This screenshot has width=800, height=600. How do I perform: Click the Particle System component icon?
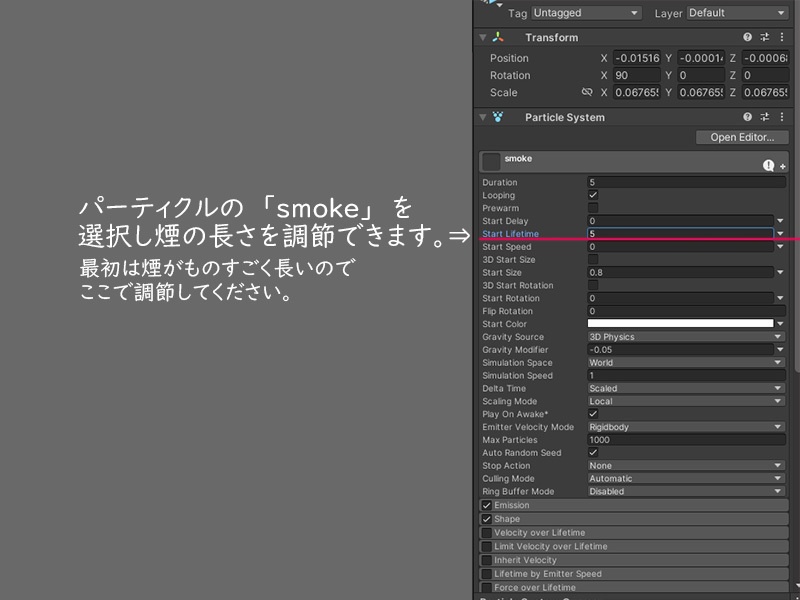coord(498,117)
